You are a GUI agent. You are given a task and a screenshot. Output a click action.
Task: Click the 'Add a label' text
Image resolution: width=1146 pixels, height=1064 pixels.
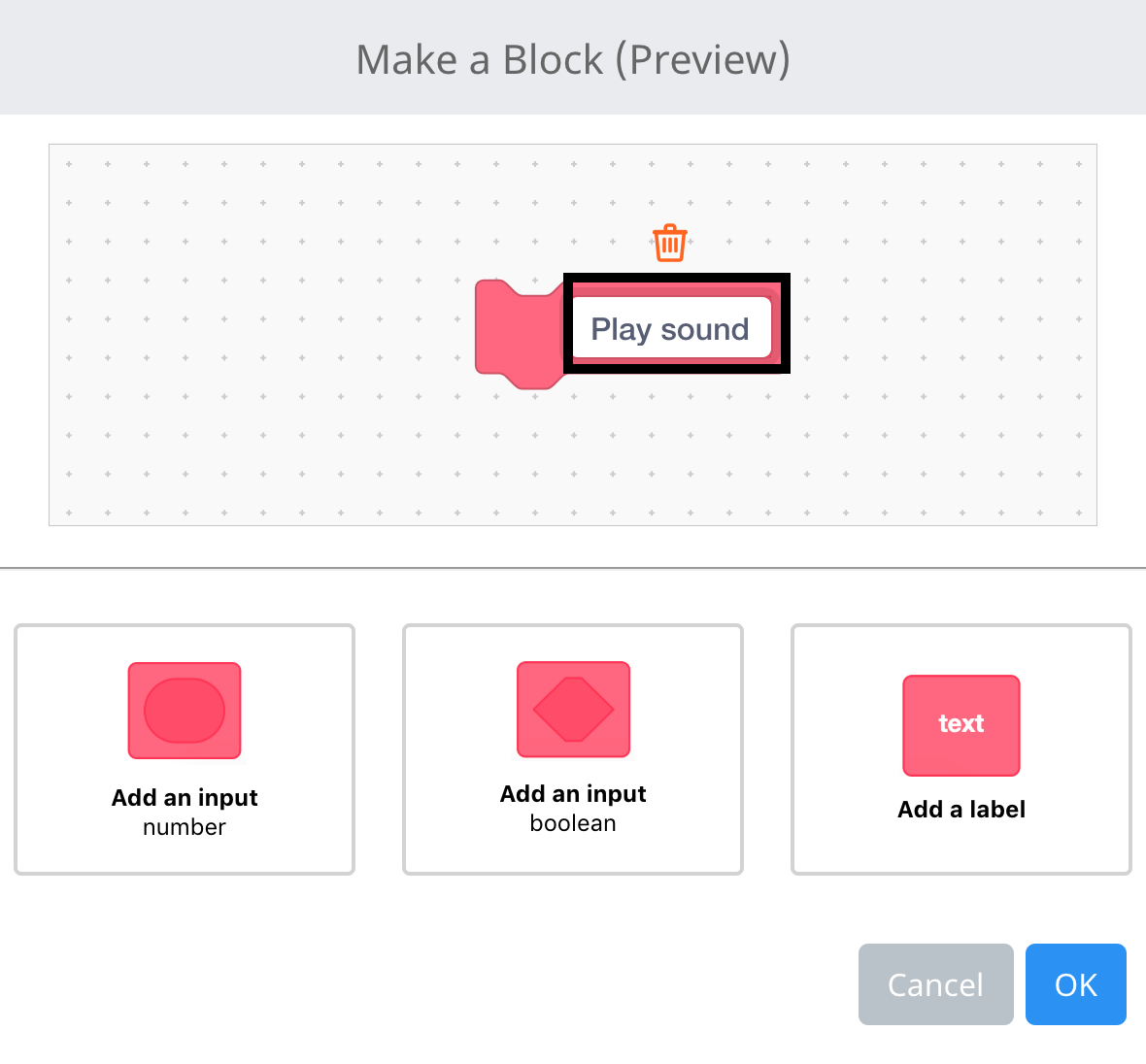pyautogui.click(x=961, y=809)
